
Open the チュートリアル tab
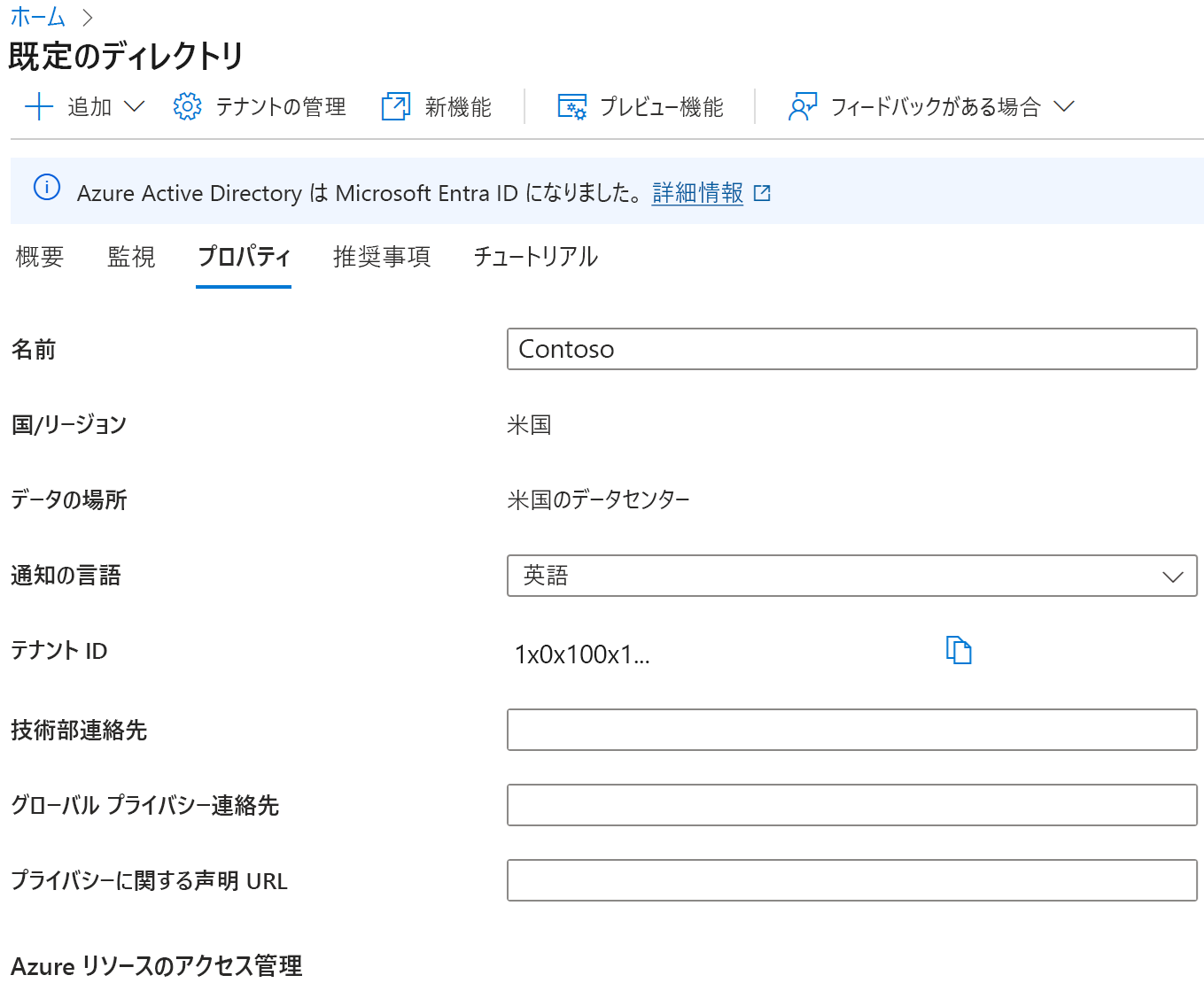click(x=535, y=257)
